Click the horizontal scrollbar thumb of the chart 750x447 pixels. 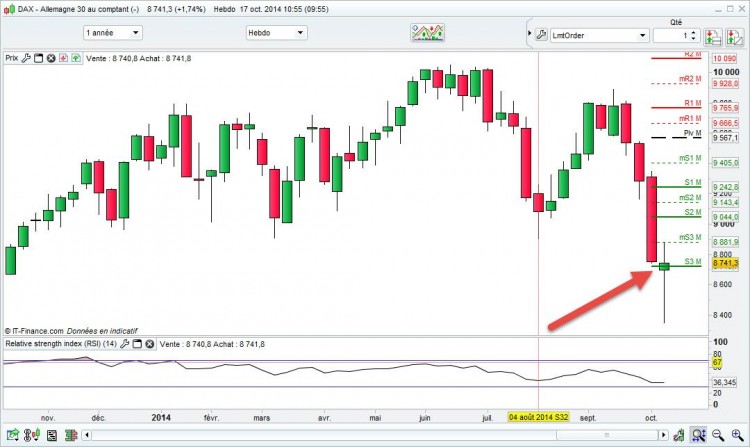coord(607,435)
